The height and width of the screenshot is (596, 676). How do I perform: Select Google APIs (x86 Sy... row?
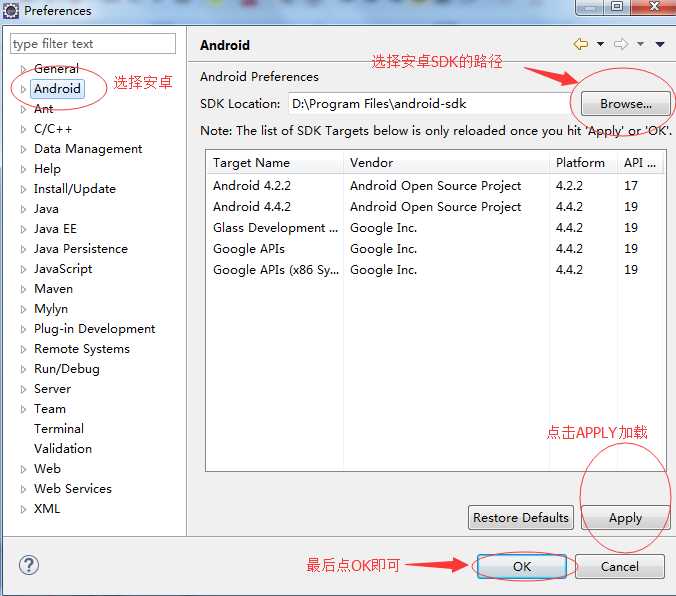436,270
